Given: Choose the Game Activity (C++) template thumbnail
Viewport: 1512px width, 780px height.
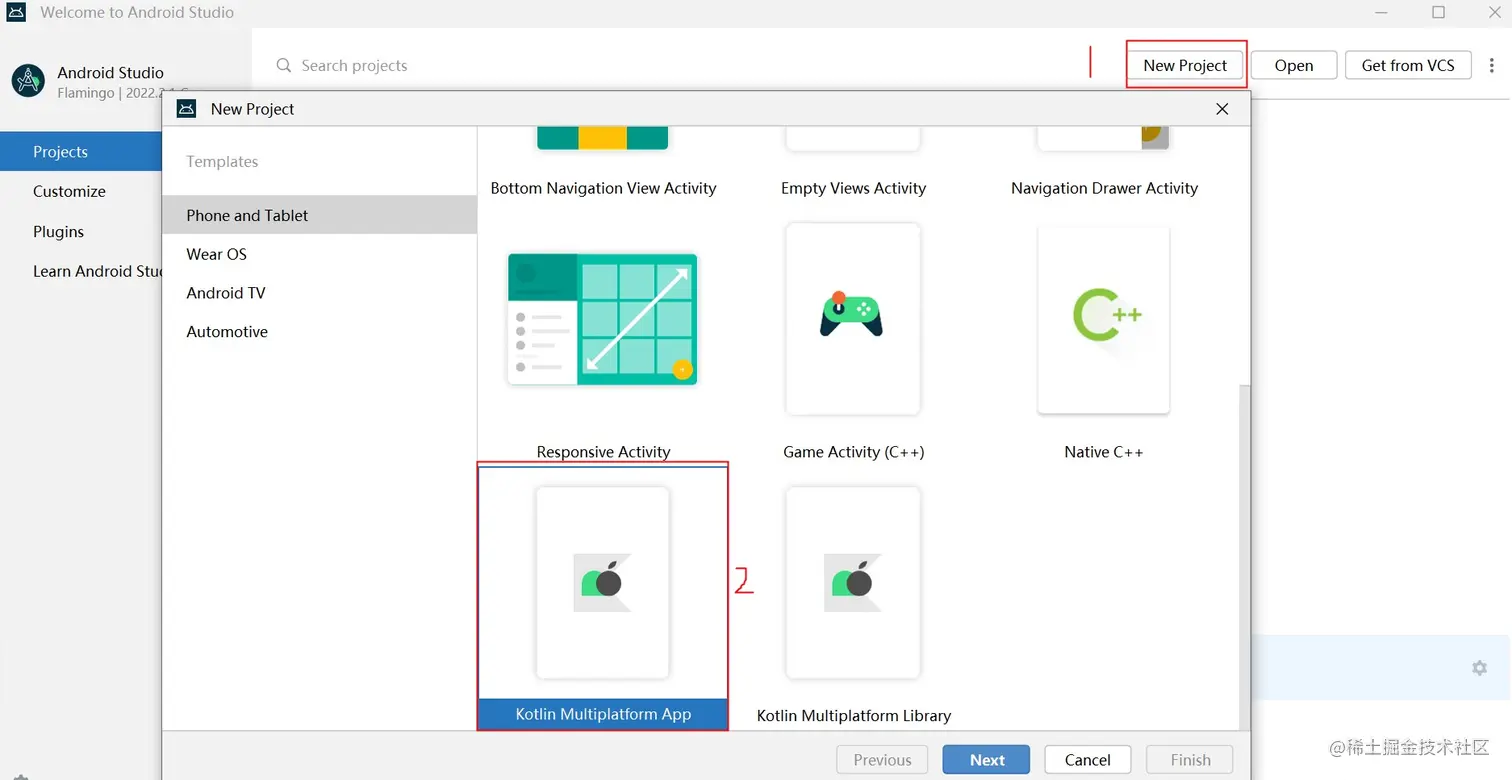Looking at the screenshot, I should [853, 319].
